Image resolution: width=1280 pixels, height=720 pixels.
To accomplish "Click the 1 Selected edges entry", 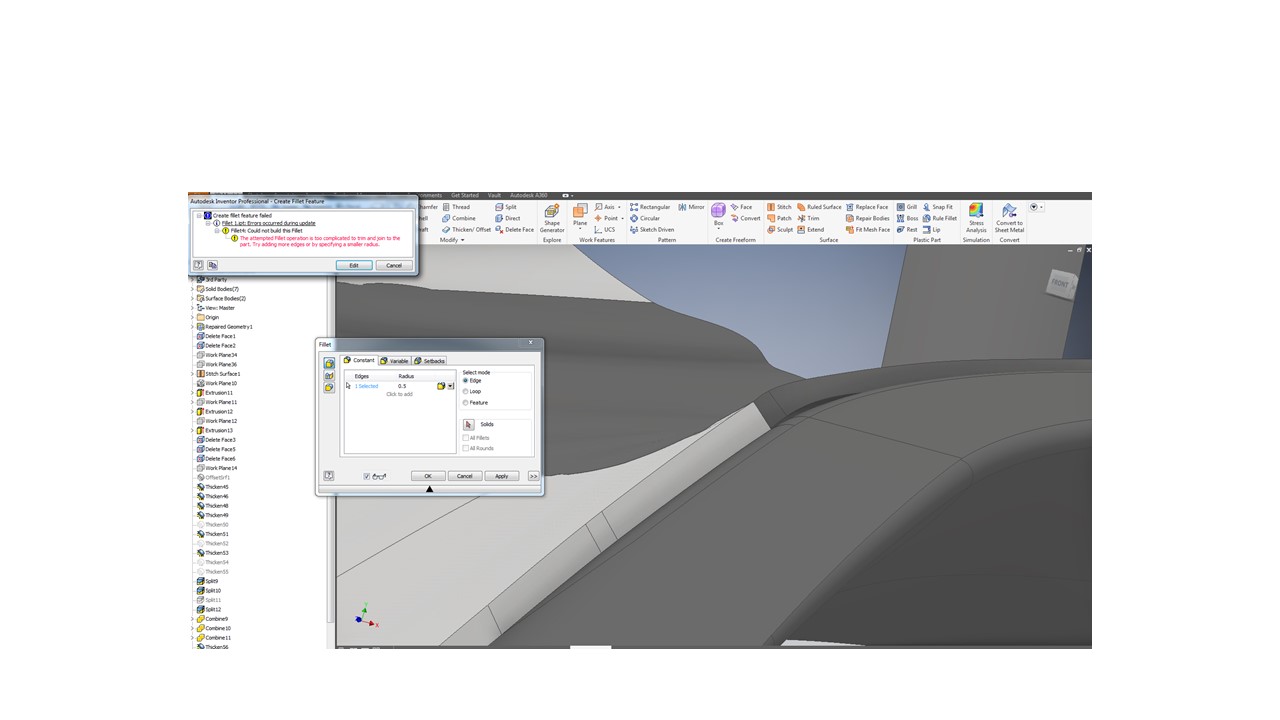I will click(x=366, y=386).
